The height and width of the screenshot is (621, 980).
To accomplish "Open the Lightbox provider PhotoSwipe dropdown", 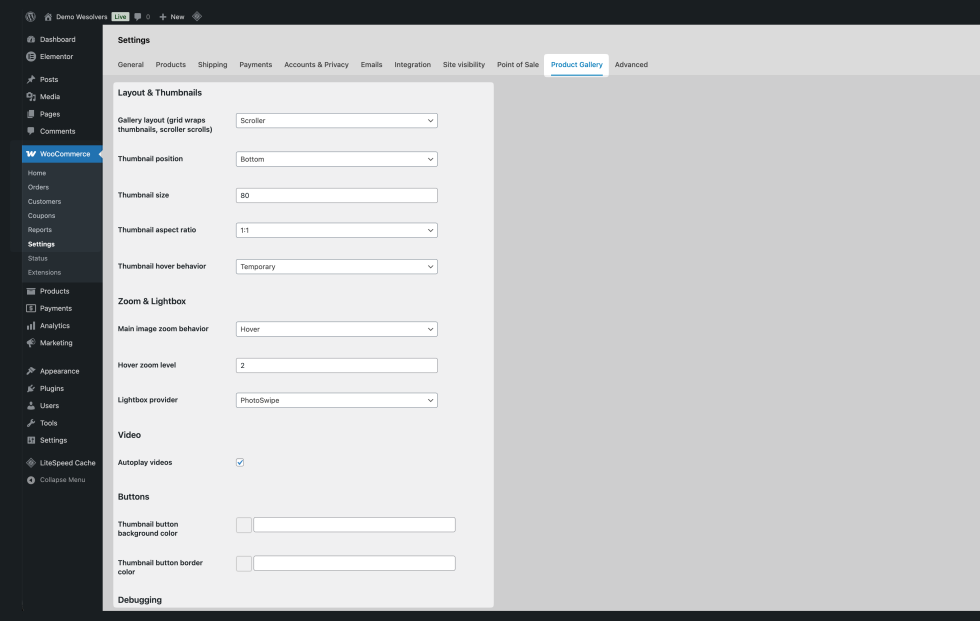I will coord(337,400).
